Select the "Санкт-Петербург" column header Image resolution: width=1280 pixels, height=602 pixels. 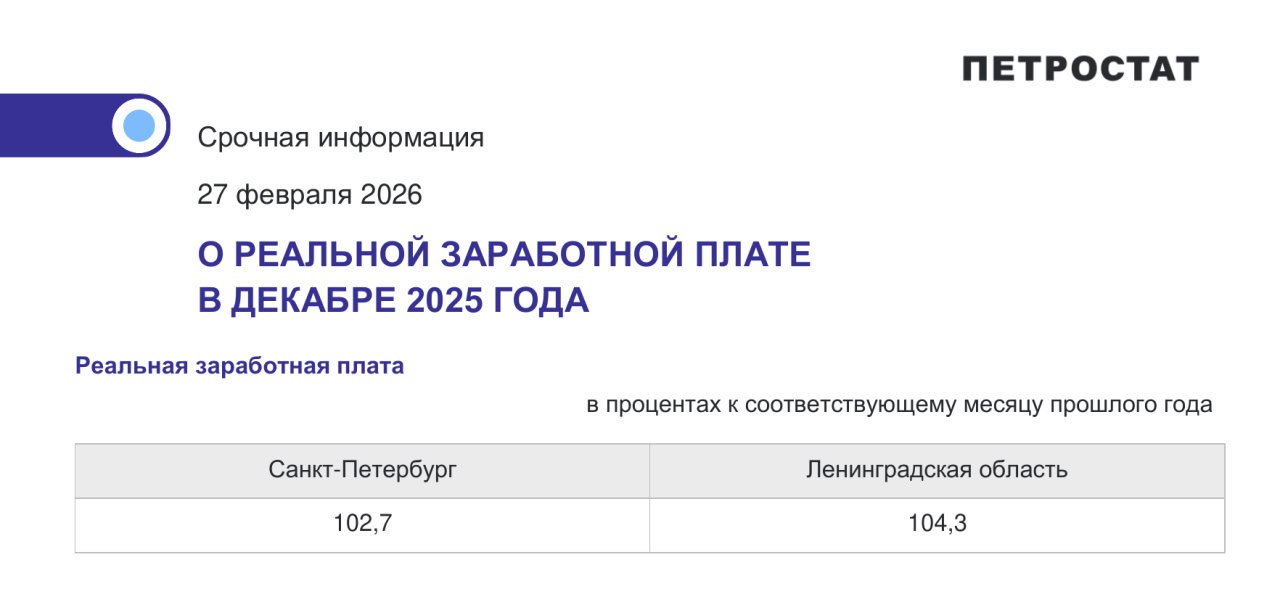point(362,470)
